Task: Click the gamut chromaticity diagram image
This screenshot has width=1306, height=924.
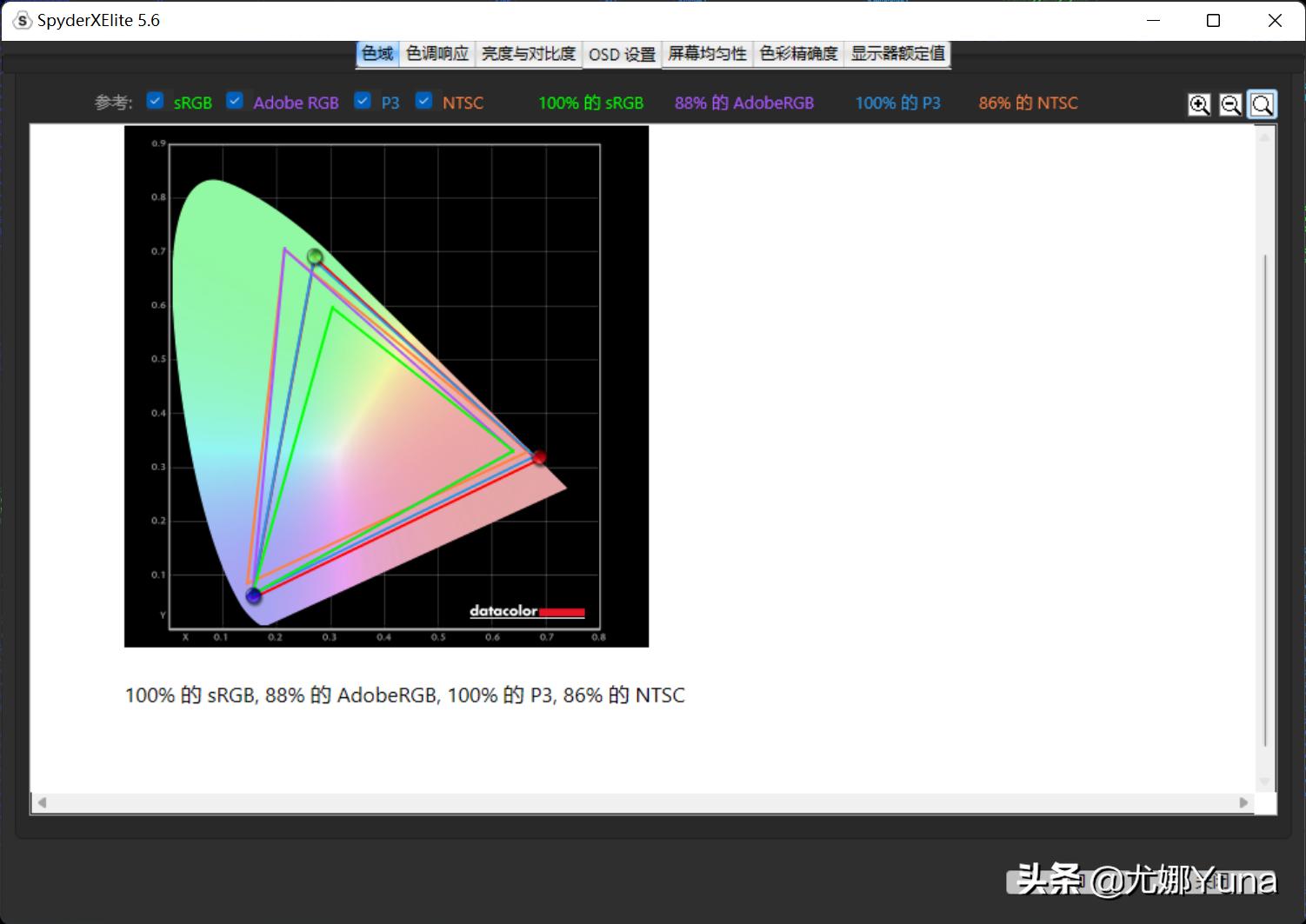Action: click(x=387, y=386)
